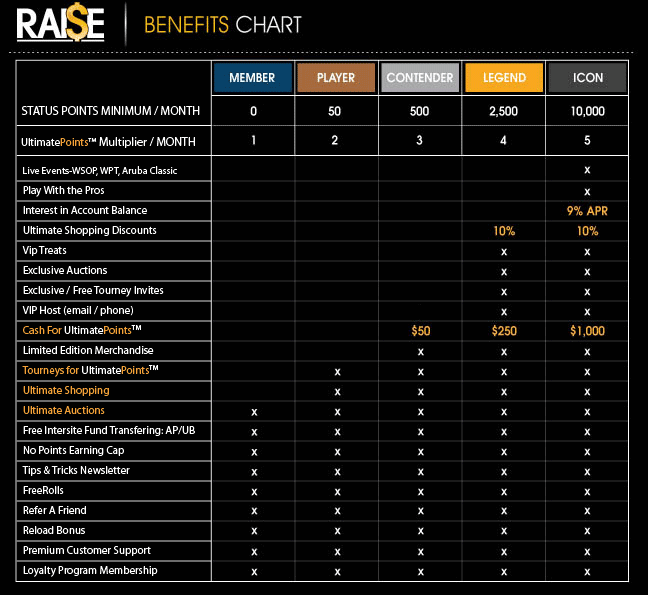Screen dimensions: 648x595
Task: Click x for Exclusive Auctions under LEGEND
Action: [x=504, y=272]
